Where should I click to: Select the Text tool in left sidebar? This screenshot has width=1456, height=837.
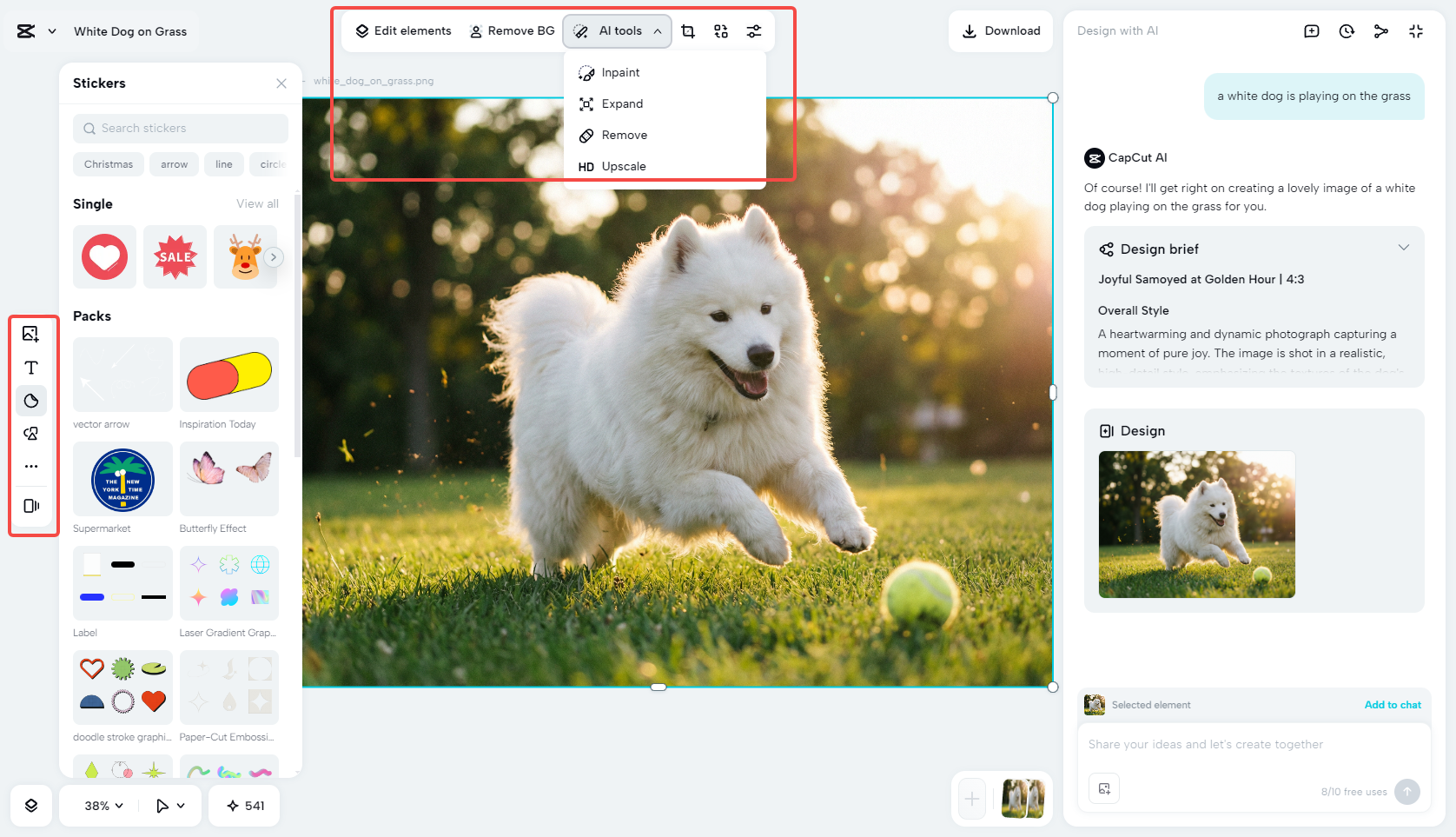(x=31, y=368)
